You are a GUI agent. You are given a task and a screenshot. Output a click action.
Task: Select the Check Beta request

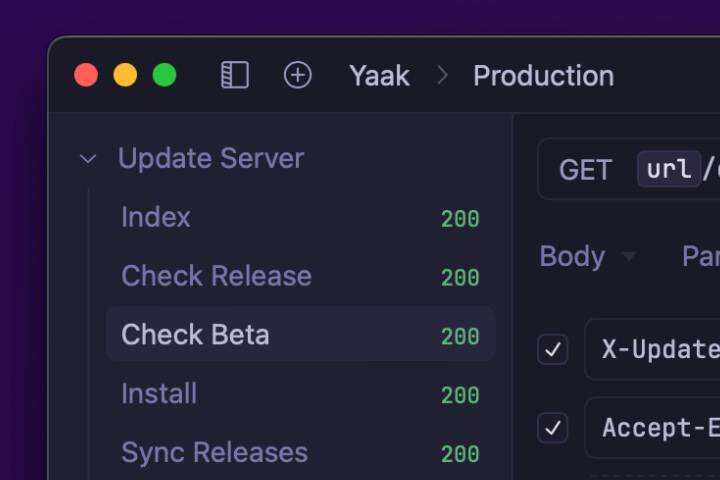[x=196, y=335]
